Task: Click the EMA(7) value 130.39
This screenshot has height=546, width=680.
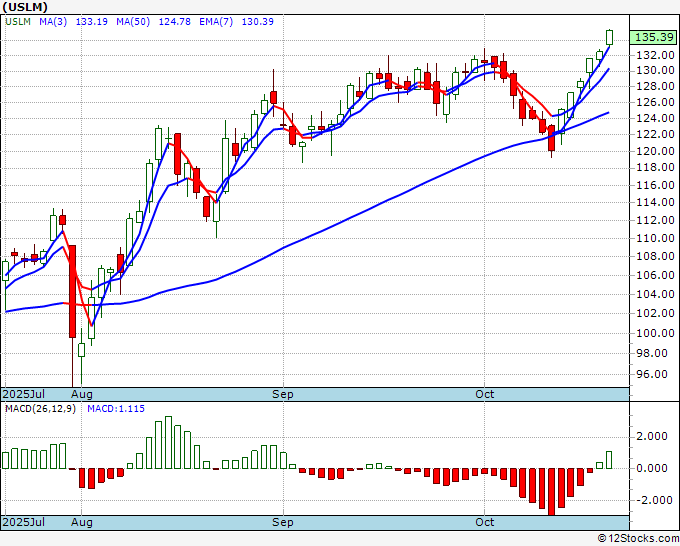Action: pos(257,21)
